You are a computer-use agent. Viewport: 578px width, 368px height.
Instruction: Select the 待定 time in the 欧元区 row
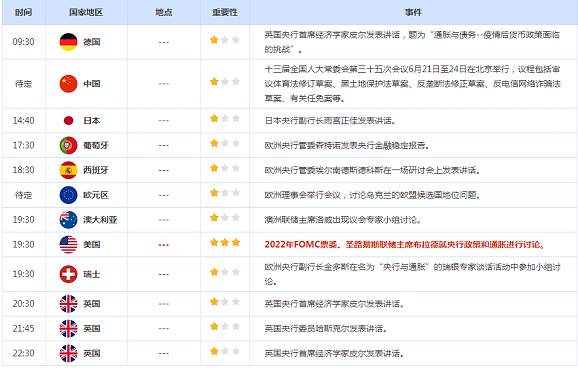(x=24, y=195)
